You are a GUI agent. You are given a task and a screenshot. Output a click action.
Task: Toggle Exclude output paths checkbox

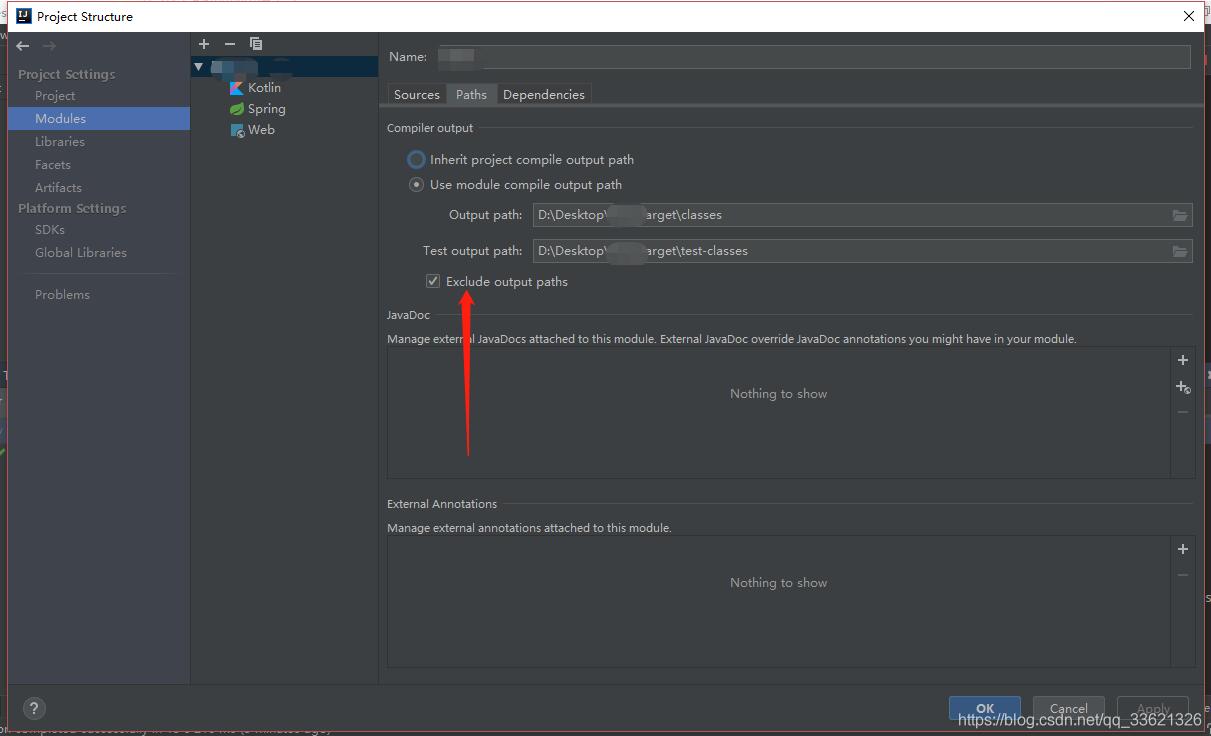click(x=433, y=282)
